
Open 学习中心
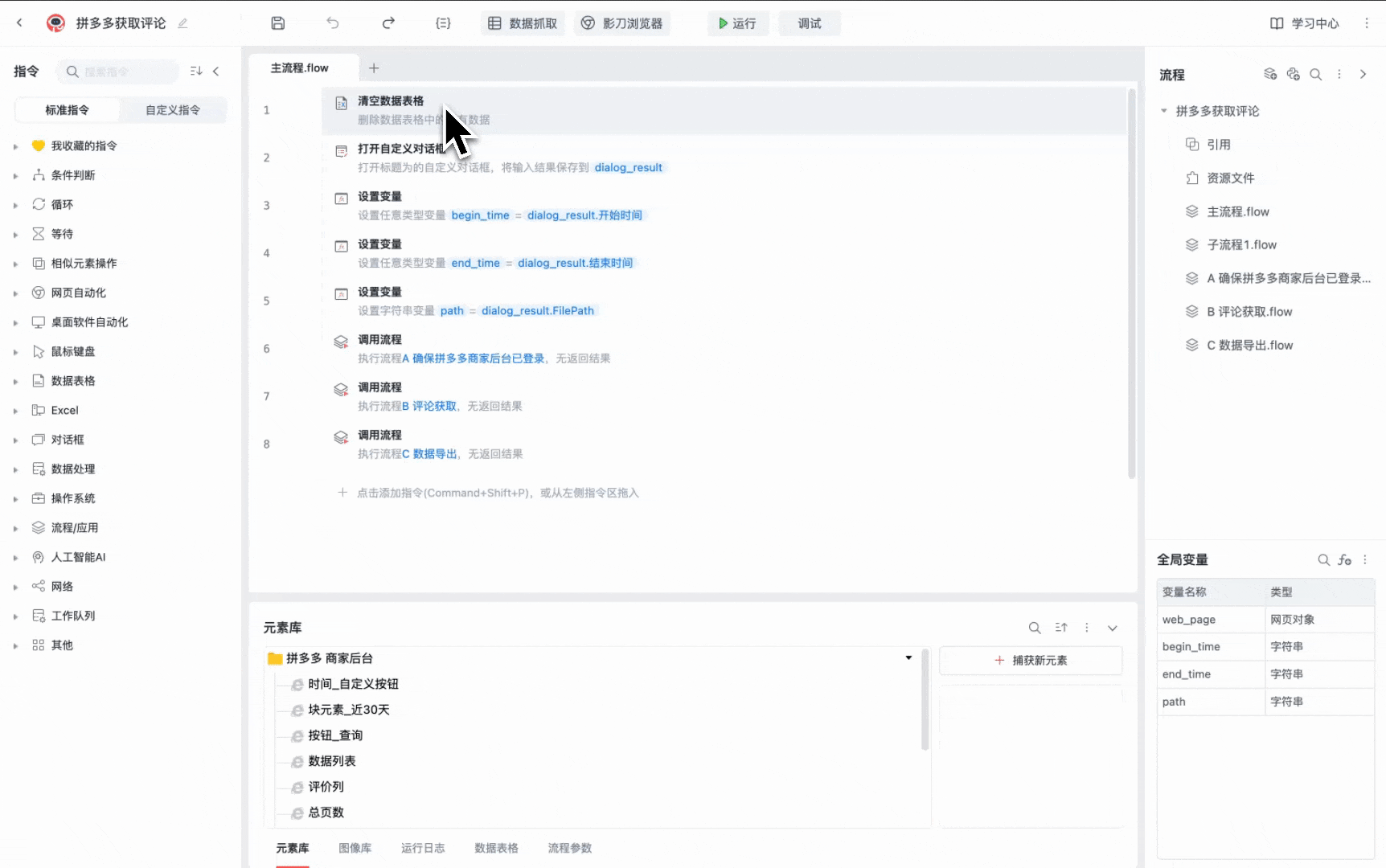coord(1304,23)
